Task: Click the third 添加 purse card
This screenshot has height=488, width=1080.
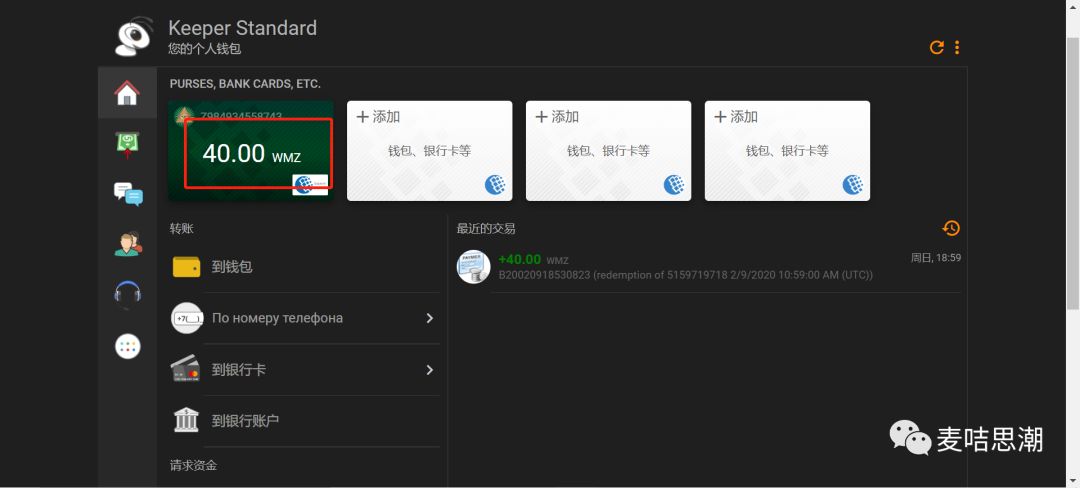Action: [x=787, y=151]
